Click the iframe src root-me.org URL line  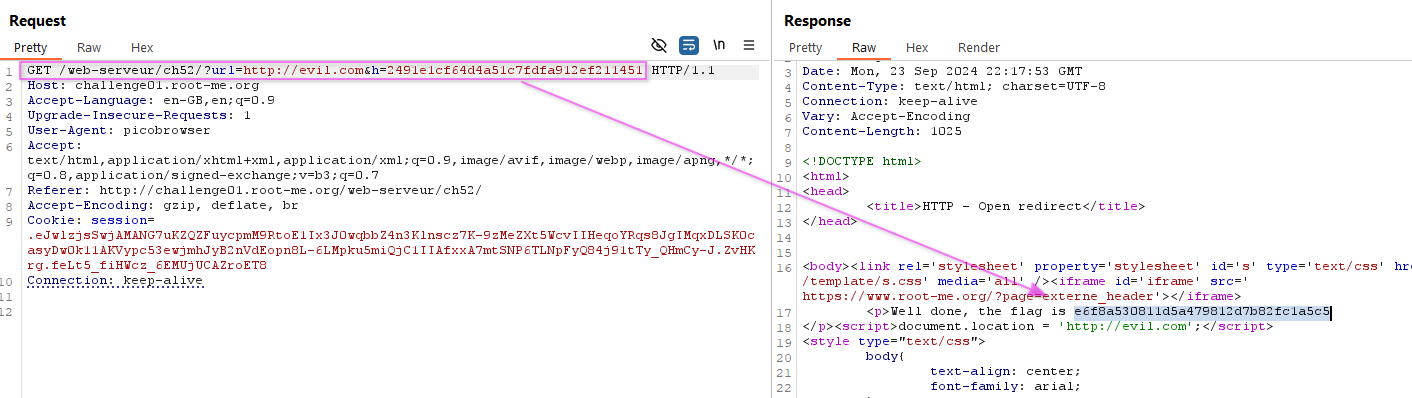click(x=1022, y=296)
